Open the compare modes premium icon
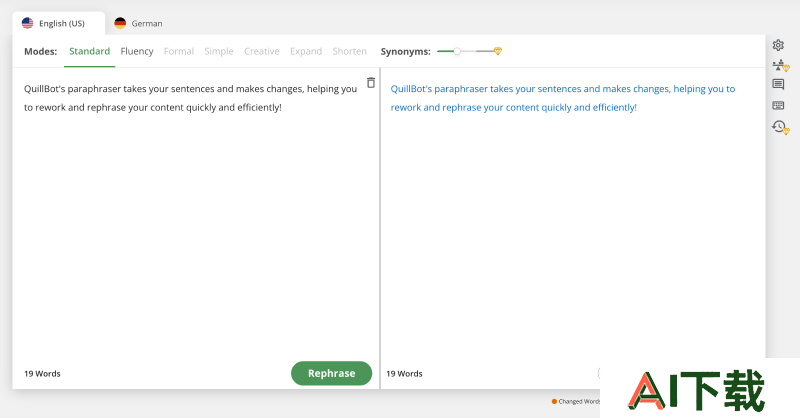The width and height of the screenshot is (800, 418). [x=780, y=65]
